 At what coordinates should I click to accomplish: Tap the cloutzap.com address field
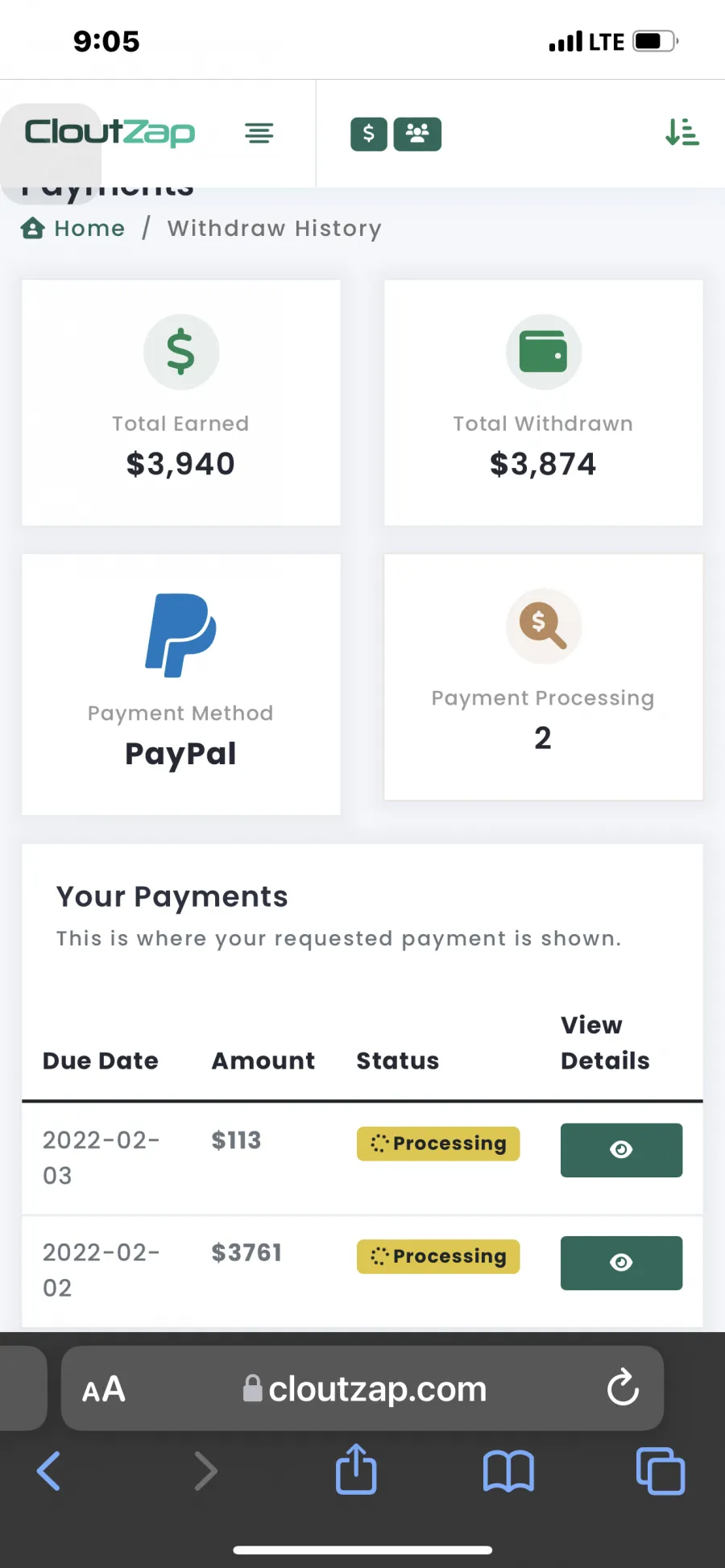coord(364,1388)
